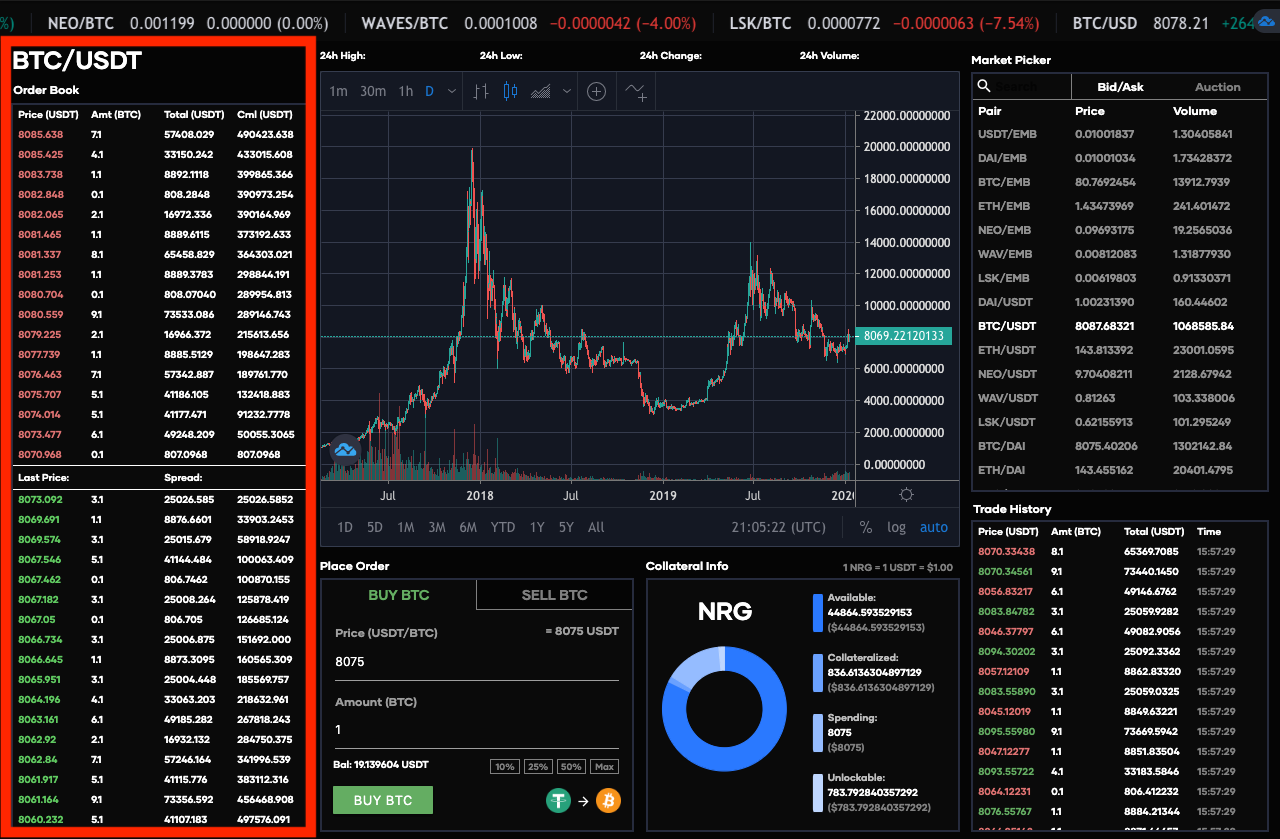The image size is (1280, 839).
Task: Select ETH/USDT pair in Market Picker
Action: (1120, 350)
